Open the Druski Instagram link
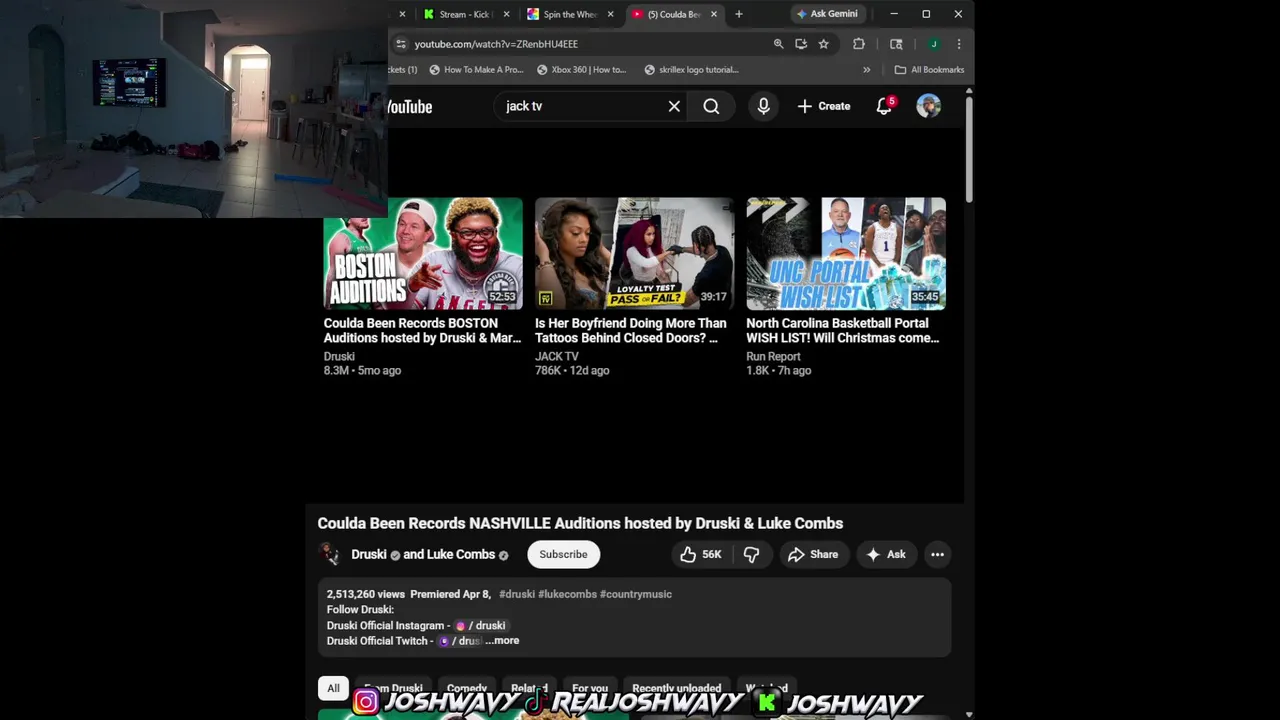This screenshot has width=1280, height=720. [x=481, y=625]
